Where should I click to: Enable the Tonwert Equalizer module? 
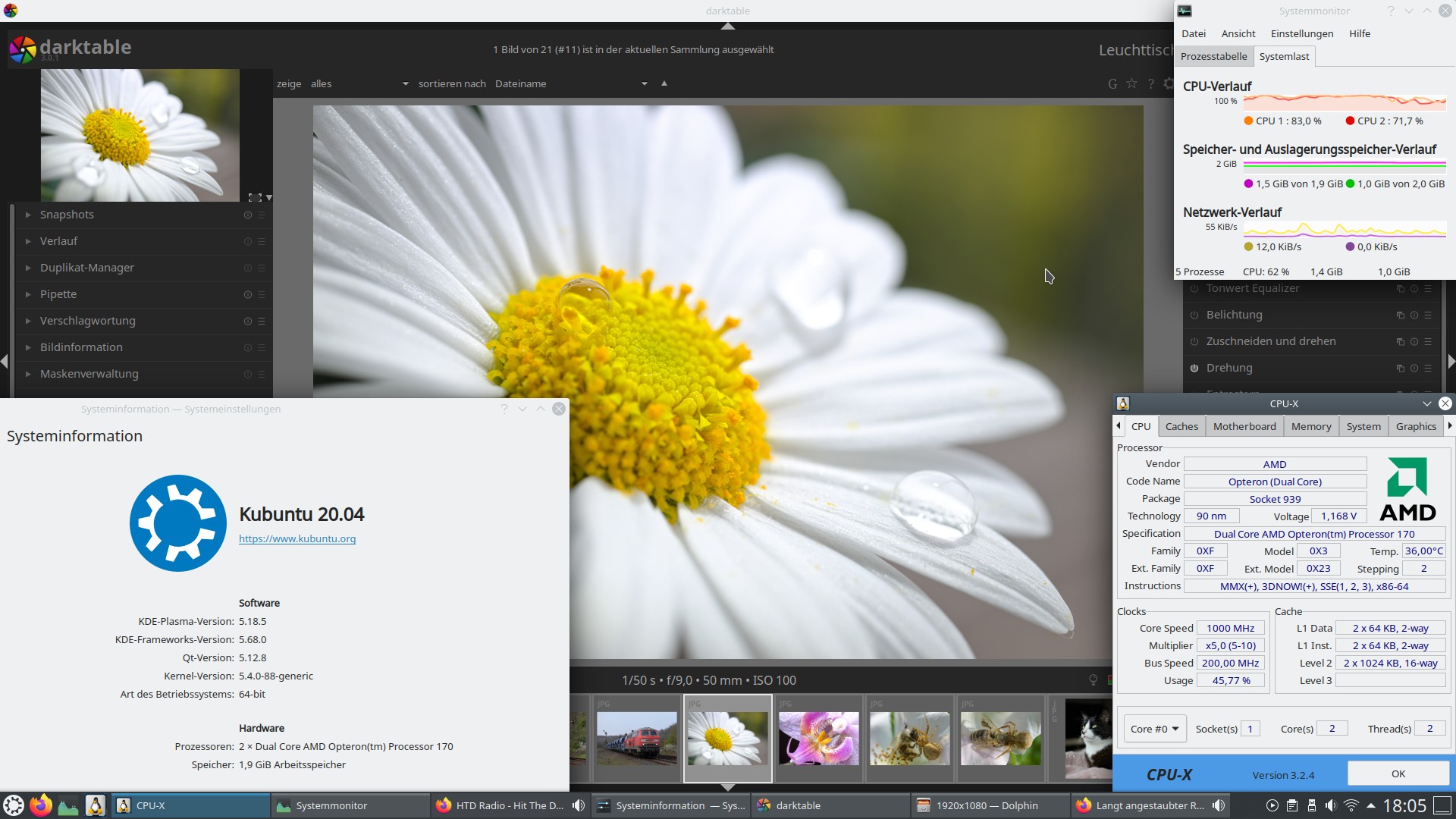pos(1194,289)
